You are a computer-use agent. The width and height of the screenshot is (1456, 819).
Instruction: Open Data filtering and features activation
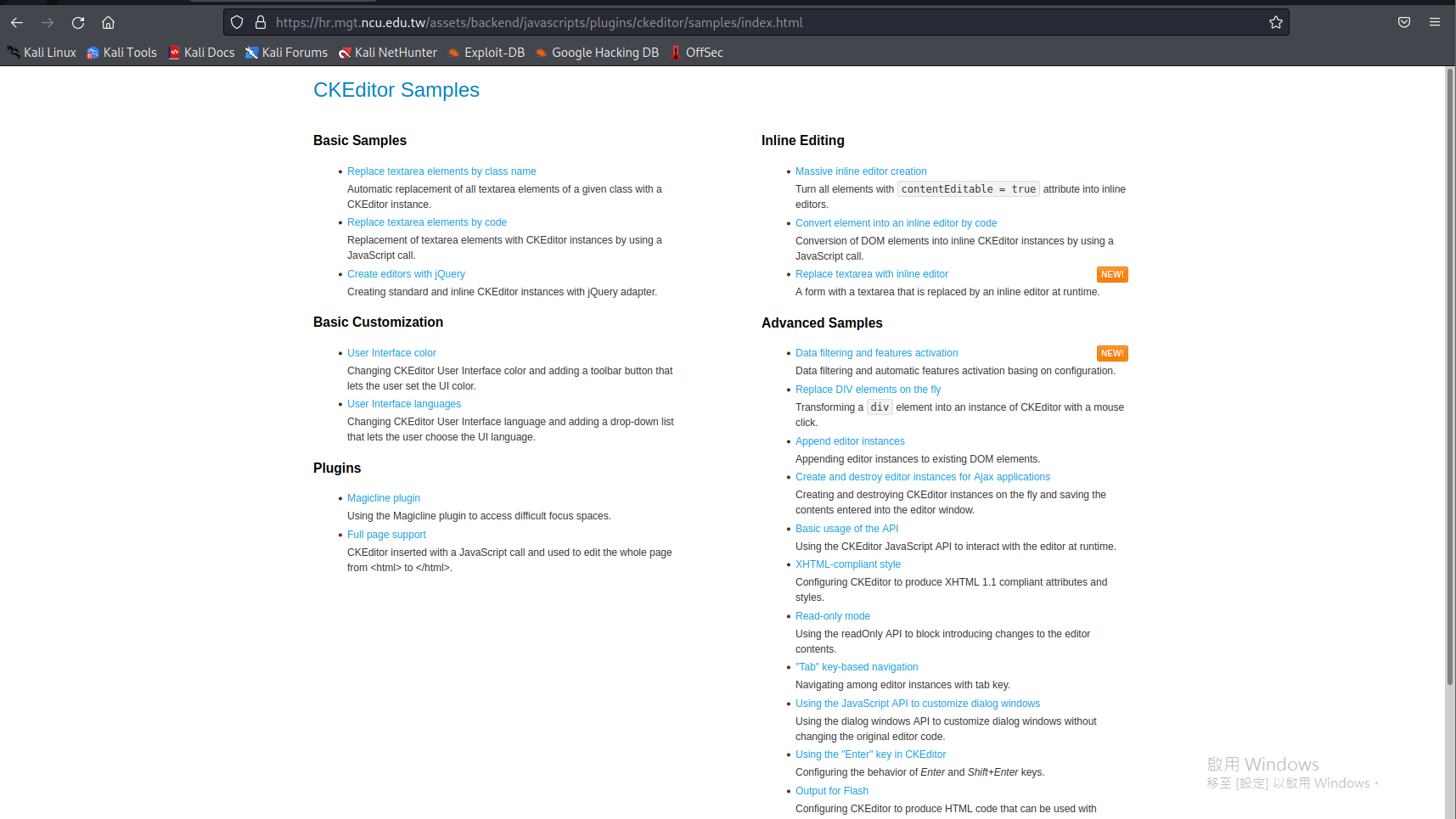[x=876, y=353]
